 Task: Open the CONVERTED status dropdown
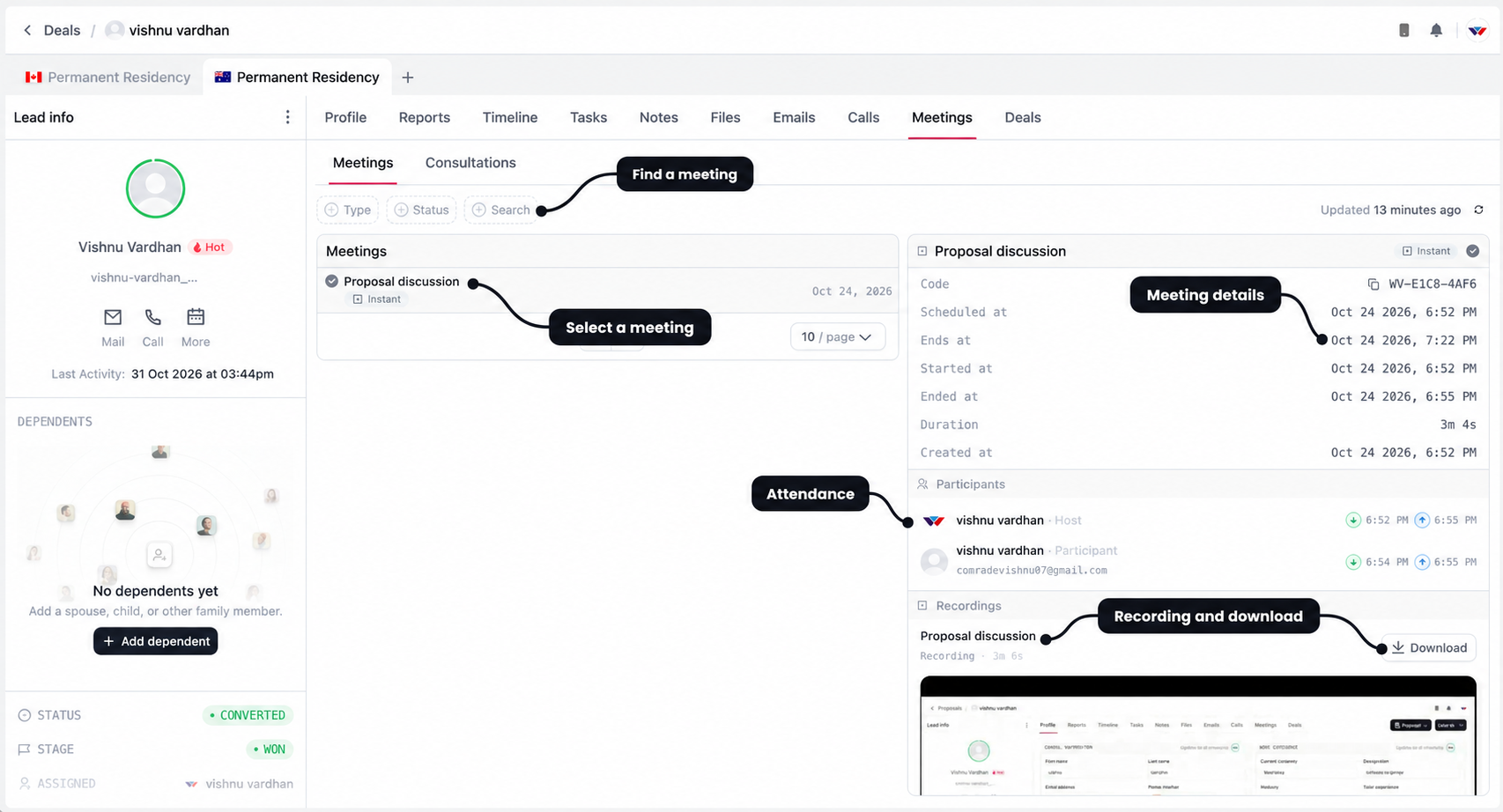coord(248,715)
